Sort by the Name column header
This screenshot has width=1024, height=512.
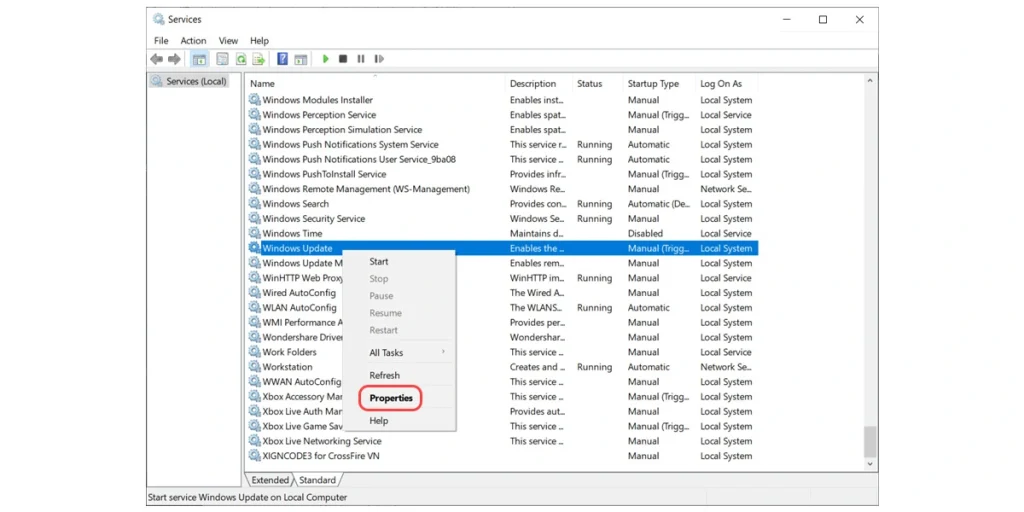point(375,84)
